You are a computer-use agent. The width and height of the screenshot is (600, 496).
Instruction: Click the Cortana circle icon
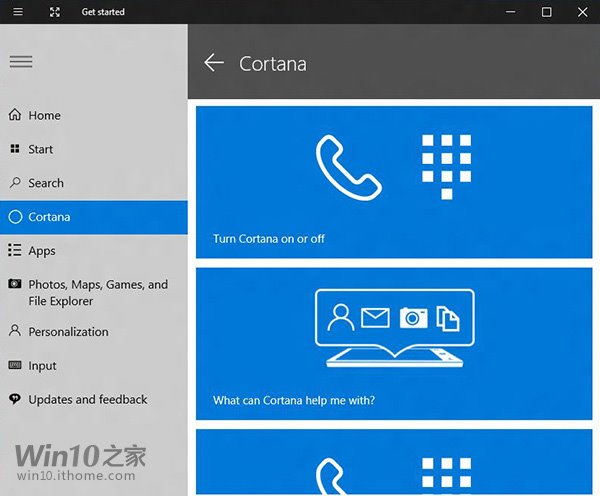tap(15, 217)
